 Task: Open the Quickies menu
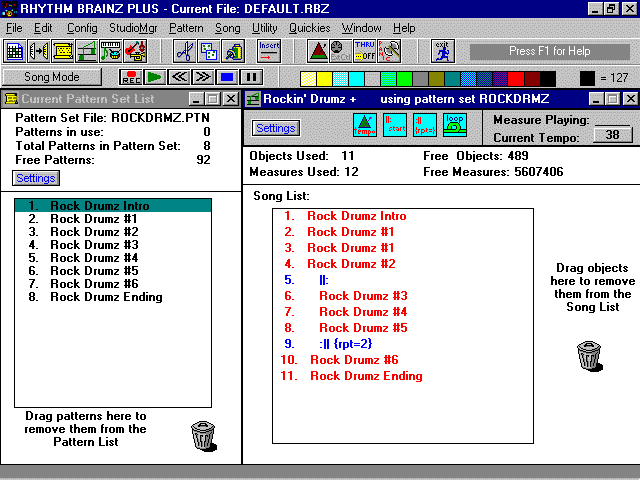(309, 28)
